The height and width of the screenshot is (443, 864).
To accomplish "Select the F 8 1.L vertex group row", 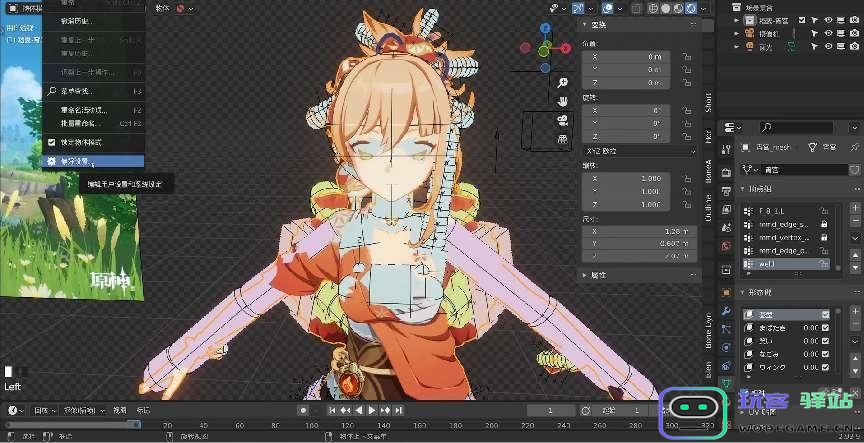I will click(785, 211).
